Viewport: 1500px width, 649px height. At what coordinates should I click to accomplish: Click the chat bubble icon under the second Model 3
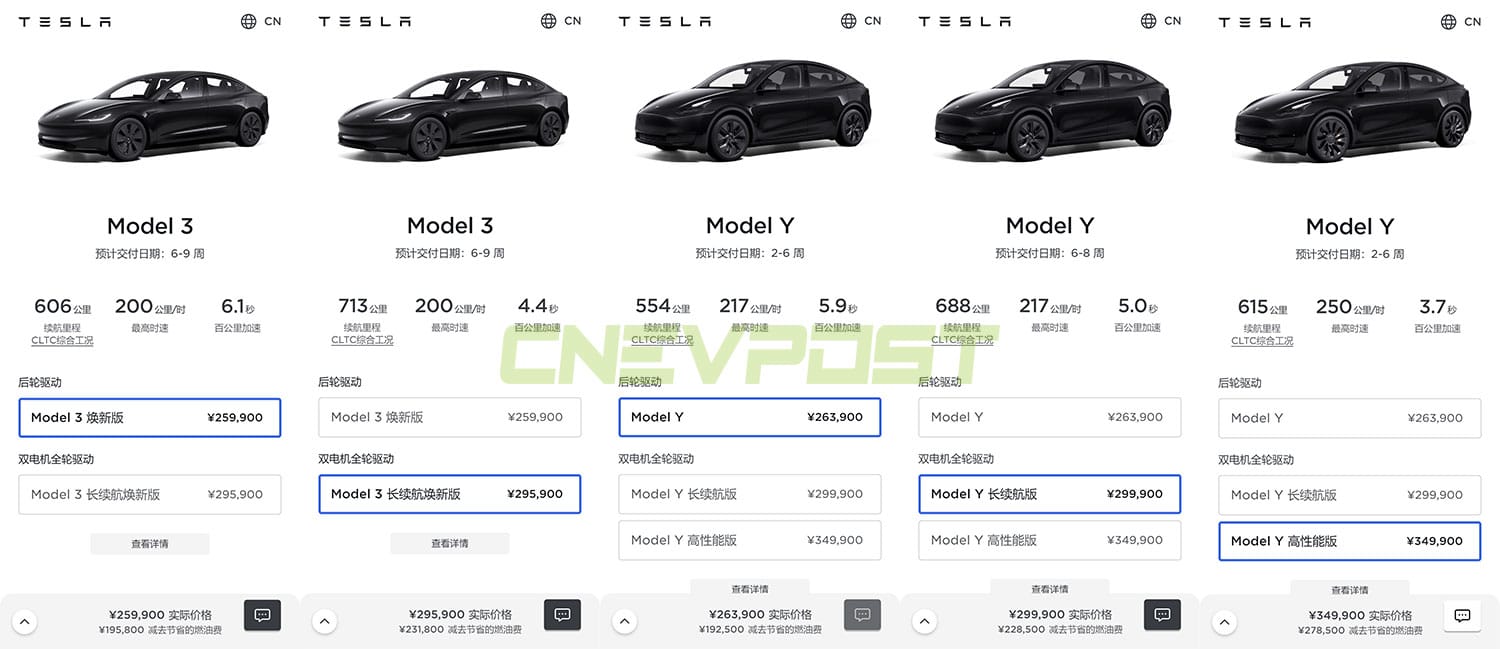(562, 615)
